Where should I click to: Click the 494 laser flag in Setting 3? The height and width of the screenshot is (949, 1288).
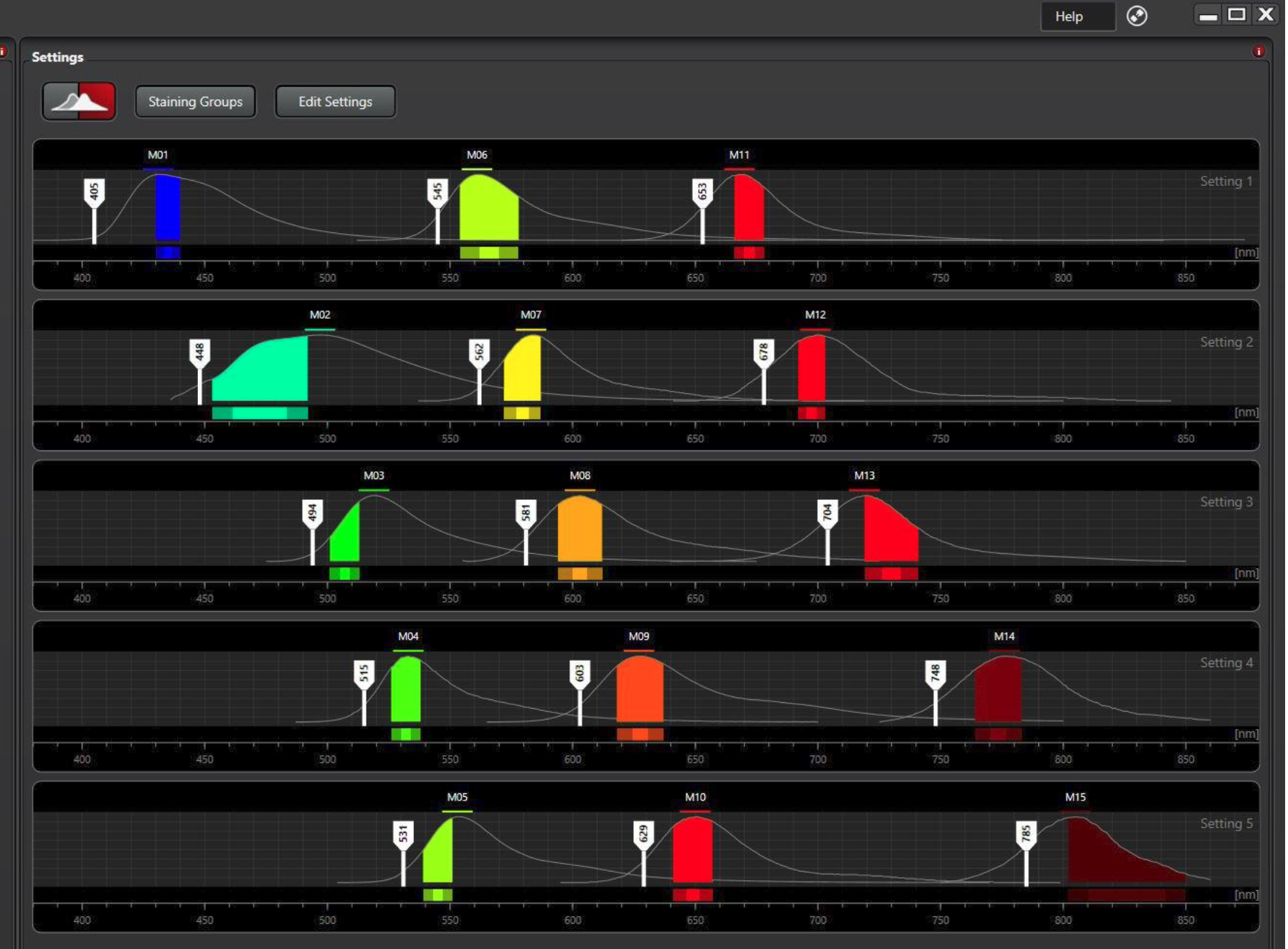[312, 514]
